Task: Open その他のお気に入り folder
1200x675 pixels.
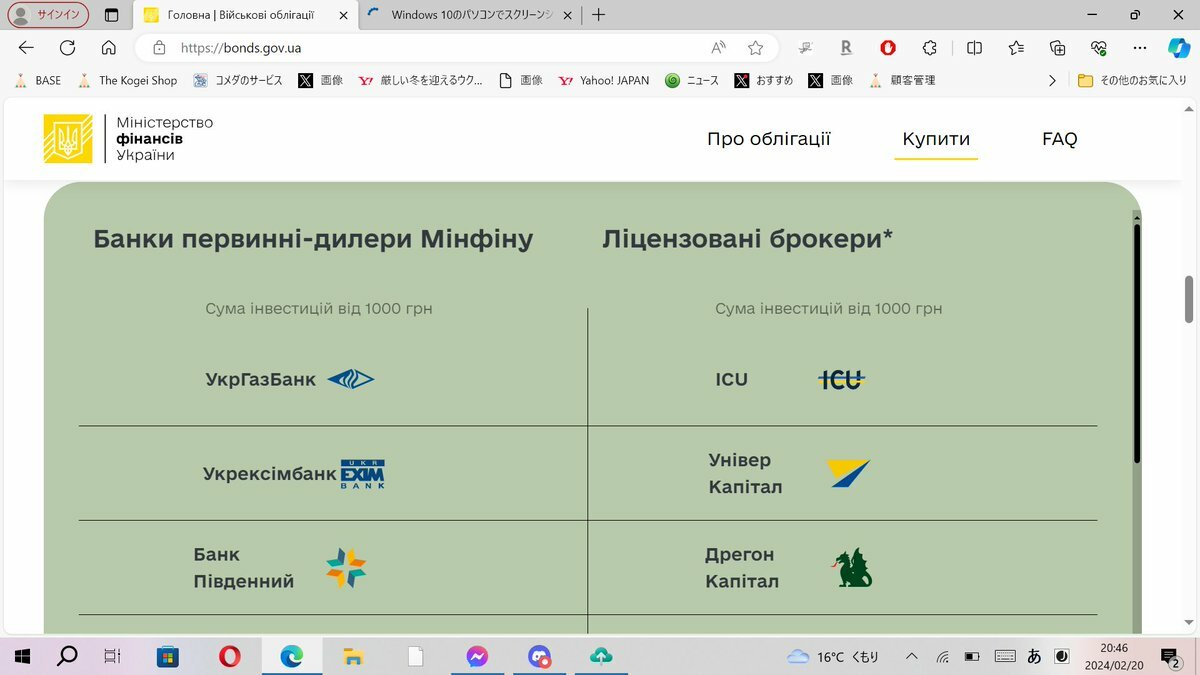Action: click(x=1132, y=80)
